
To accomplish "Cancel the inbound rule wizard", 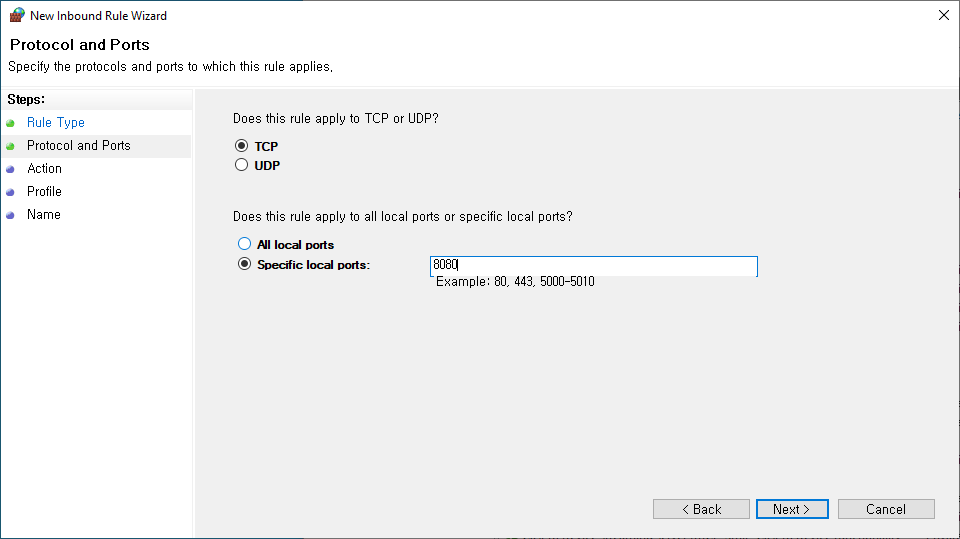I will pyautogui.click(x=886, y=509).
